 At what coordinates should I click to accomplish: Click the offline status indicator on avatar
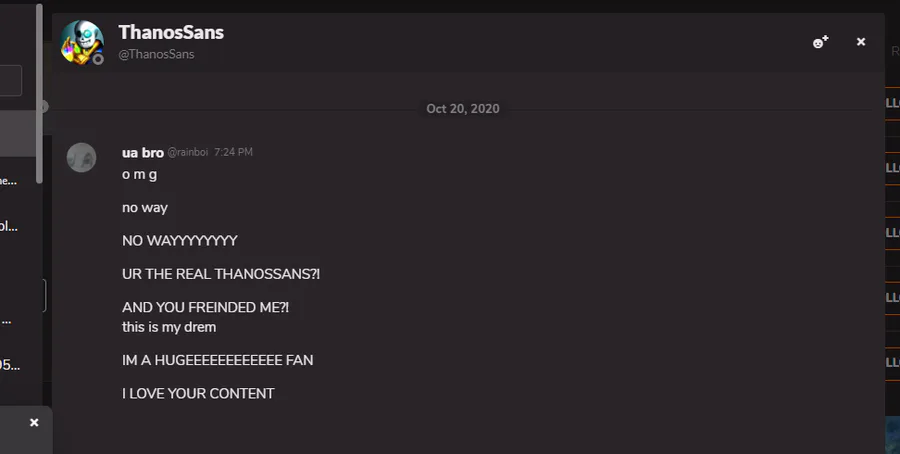click(98, 59)
